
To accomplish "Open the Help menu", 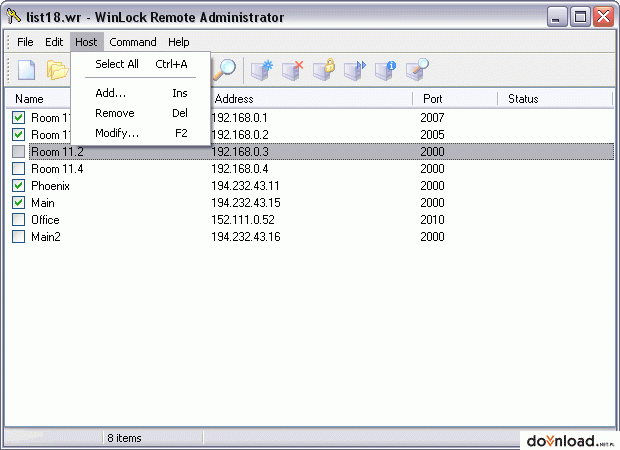I will [178, 42].
